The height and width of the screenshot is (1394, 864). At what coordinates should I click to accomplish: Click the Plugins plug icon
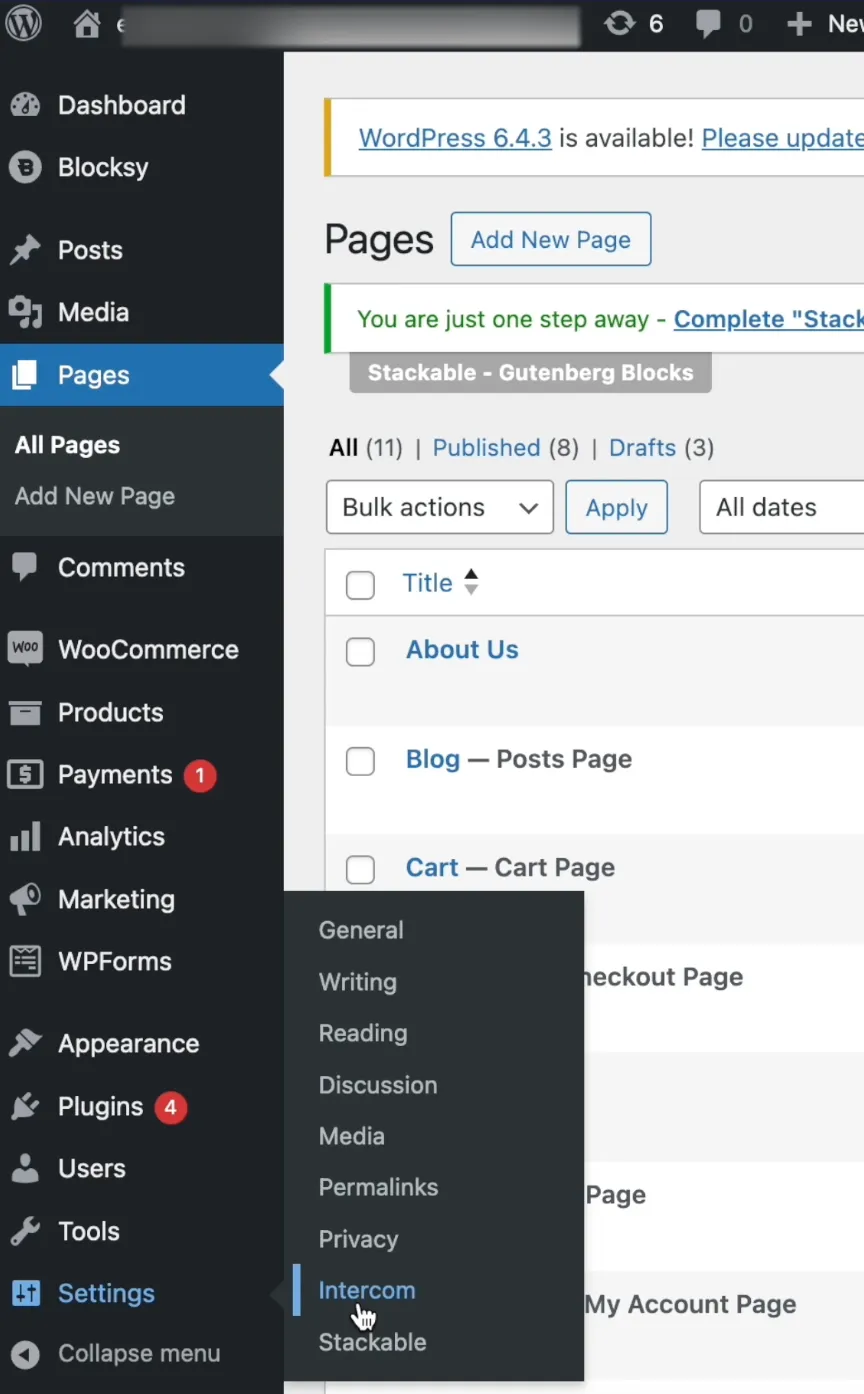pyautogui.click(x=25, y=1106)
